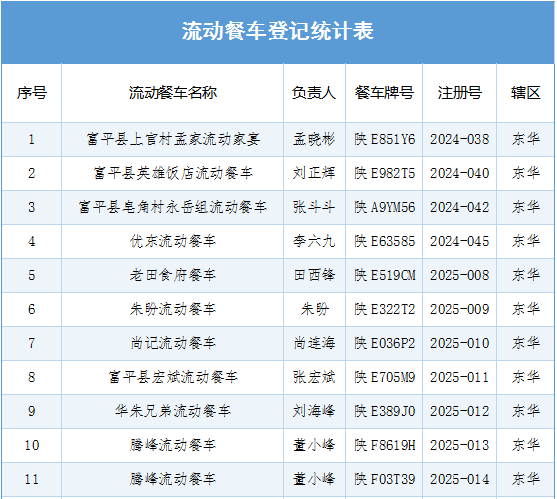This screenshot has height=499, width=557.
Task: Select the 注册号 header cell
Action: (x=459, y=93)
